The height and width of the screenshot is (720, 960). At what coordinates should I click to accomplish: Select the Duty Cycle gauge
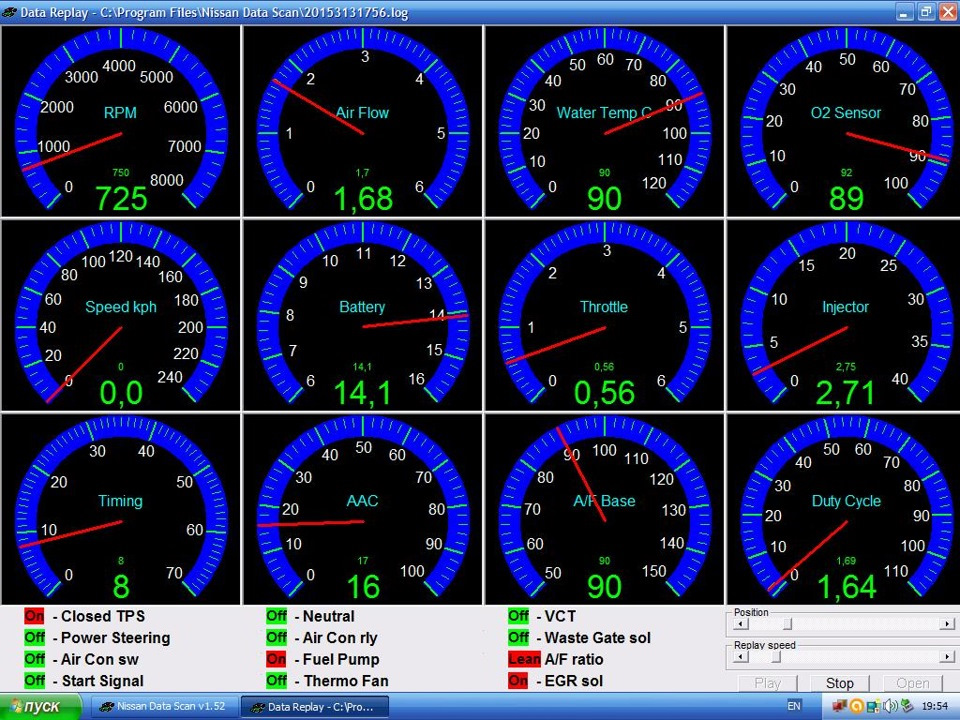click(844, 509)
